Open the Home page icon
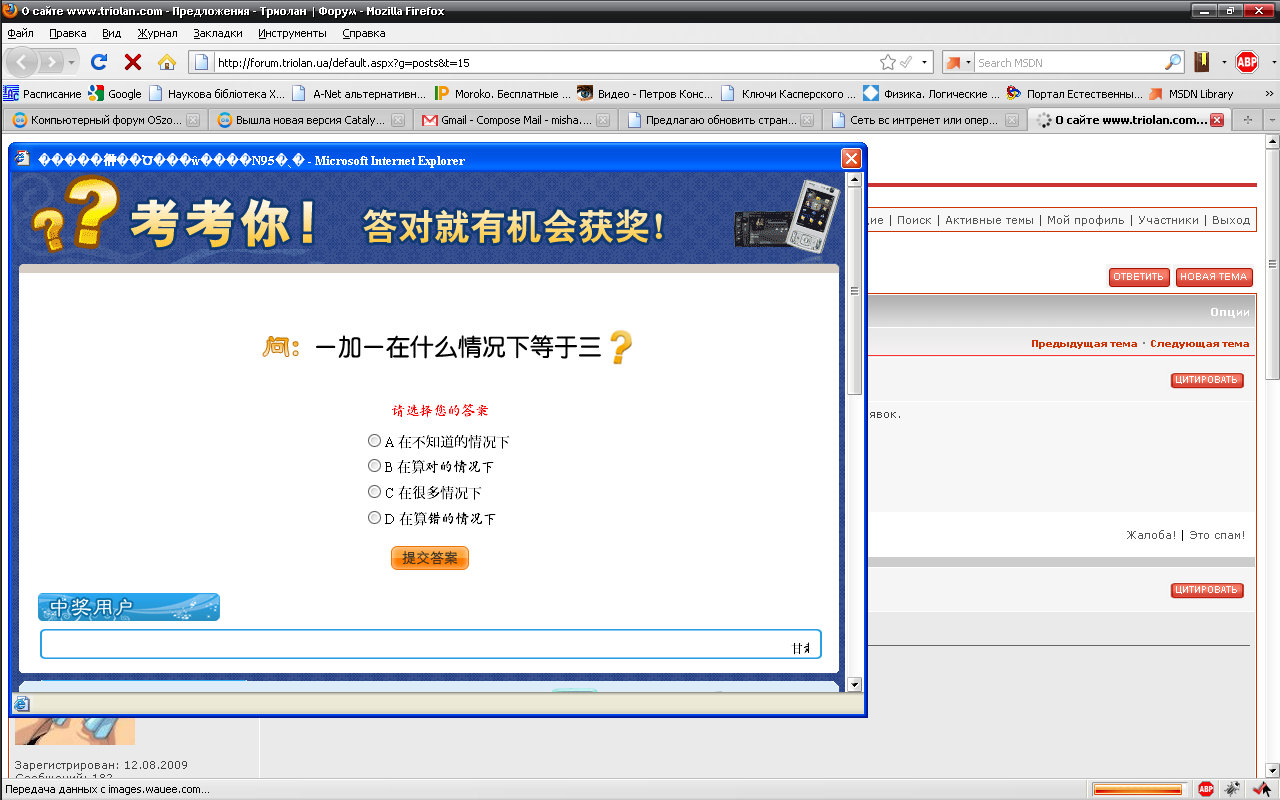The image size is (1280, 800). click(x=166, y=62)
